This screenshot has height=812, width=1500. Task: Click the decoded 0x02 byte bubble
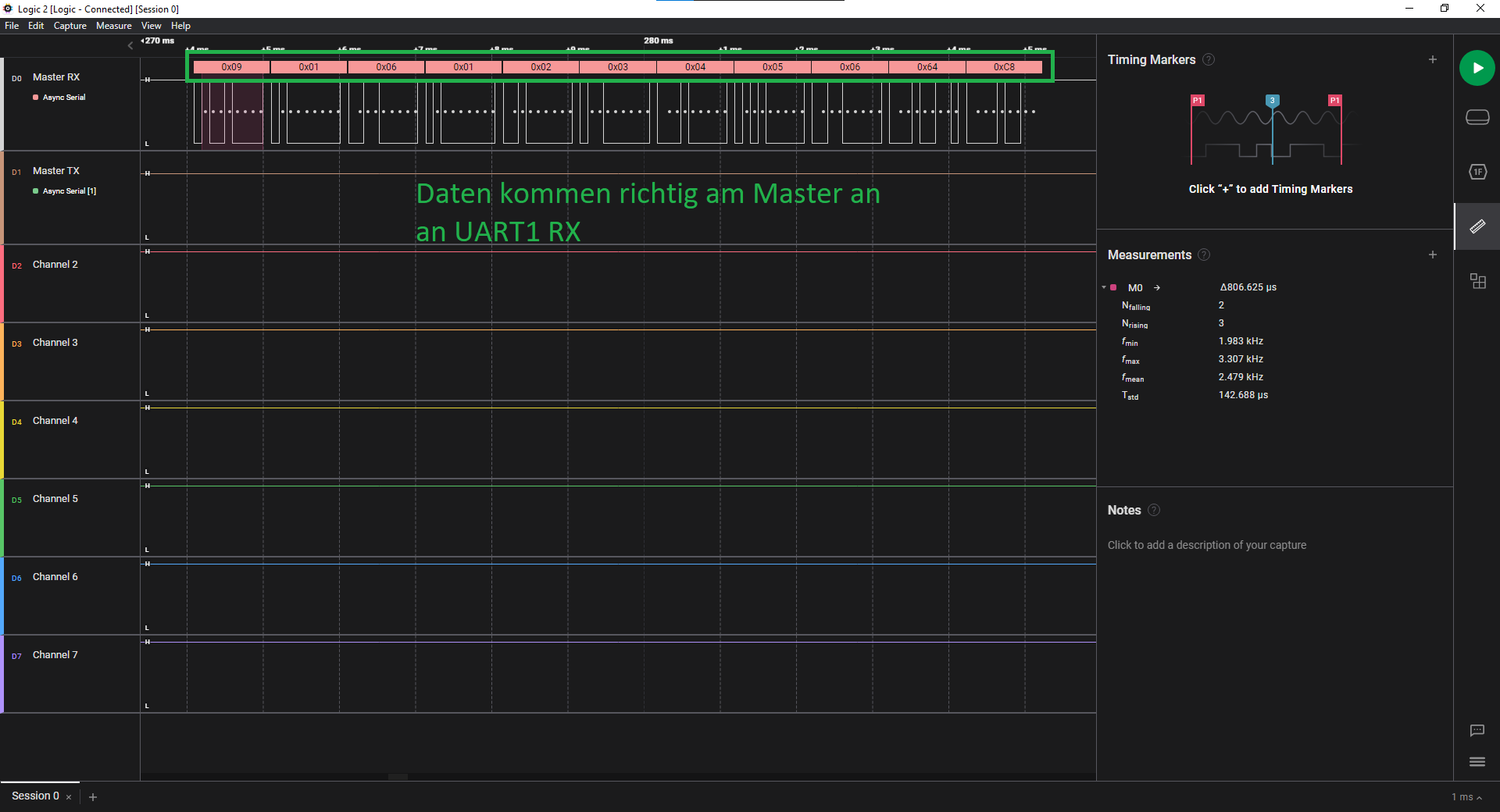tap(541, 67)
